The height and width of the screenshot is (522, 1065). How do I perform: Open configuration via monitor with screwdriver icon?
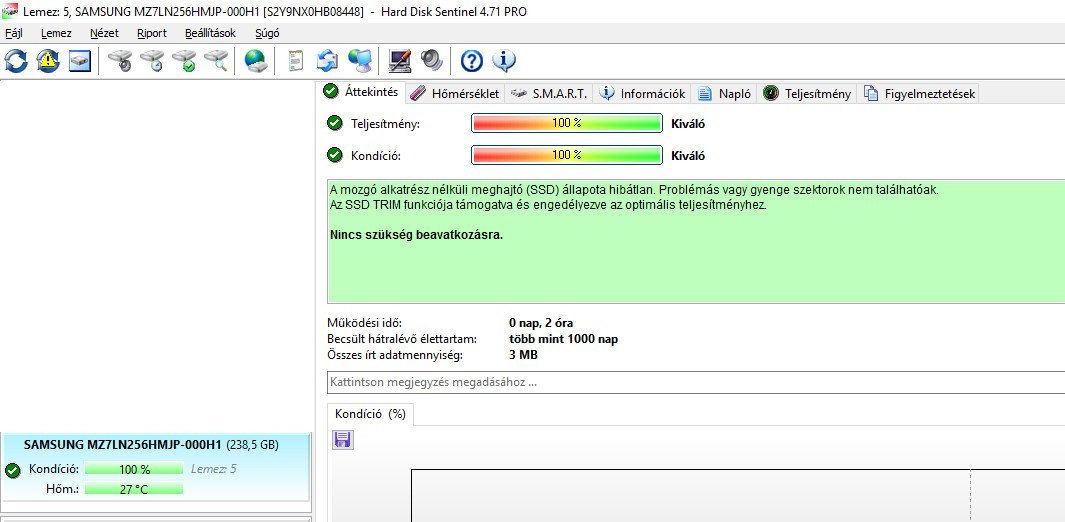click(400, 61)
